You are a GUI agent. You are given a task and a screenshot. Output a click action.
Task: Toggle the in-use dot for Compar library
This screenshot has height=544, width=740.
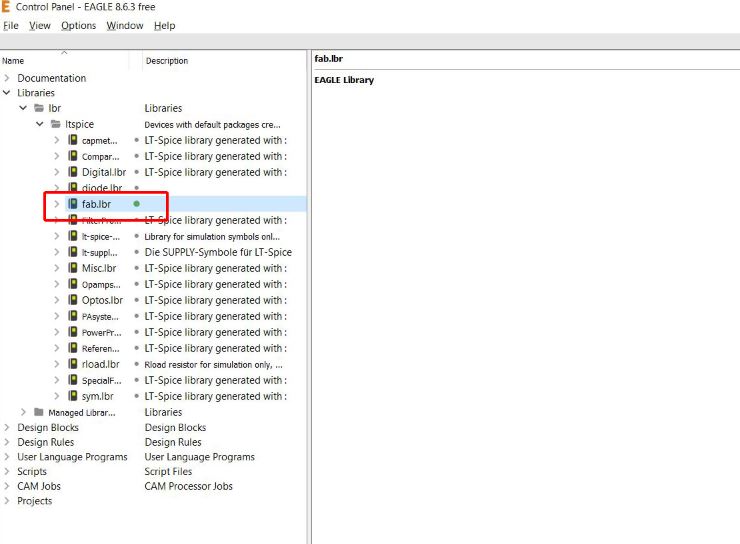(x=136, y=156)
